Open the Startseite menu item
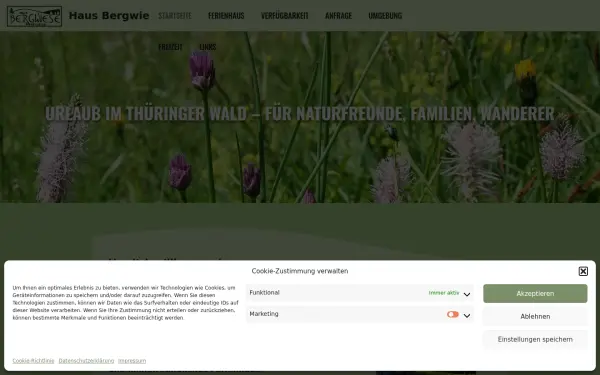This screenshot has height=375, width=600. [175, 16]
